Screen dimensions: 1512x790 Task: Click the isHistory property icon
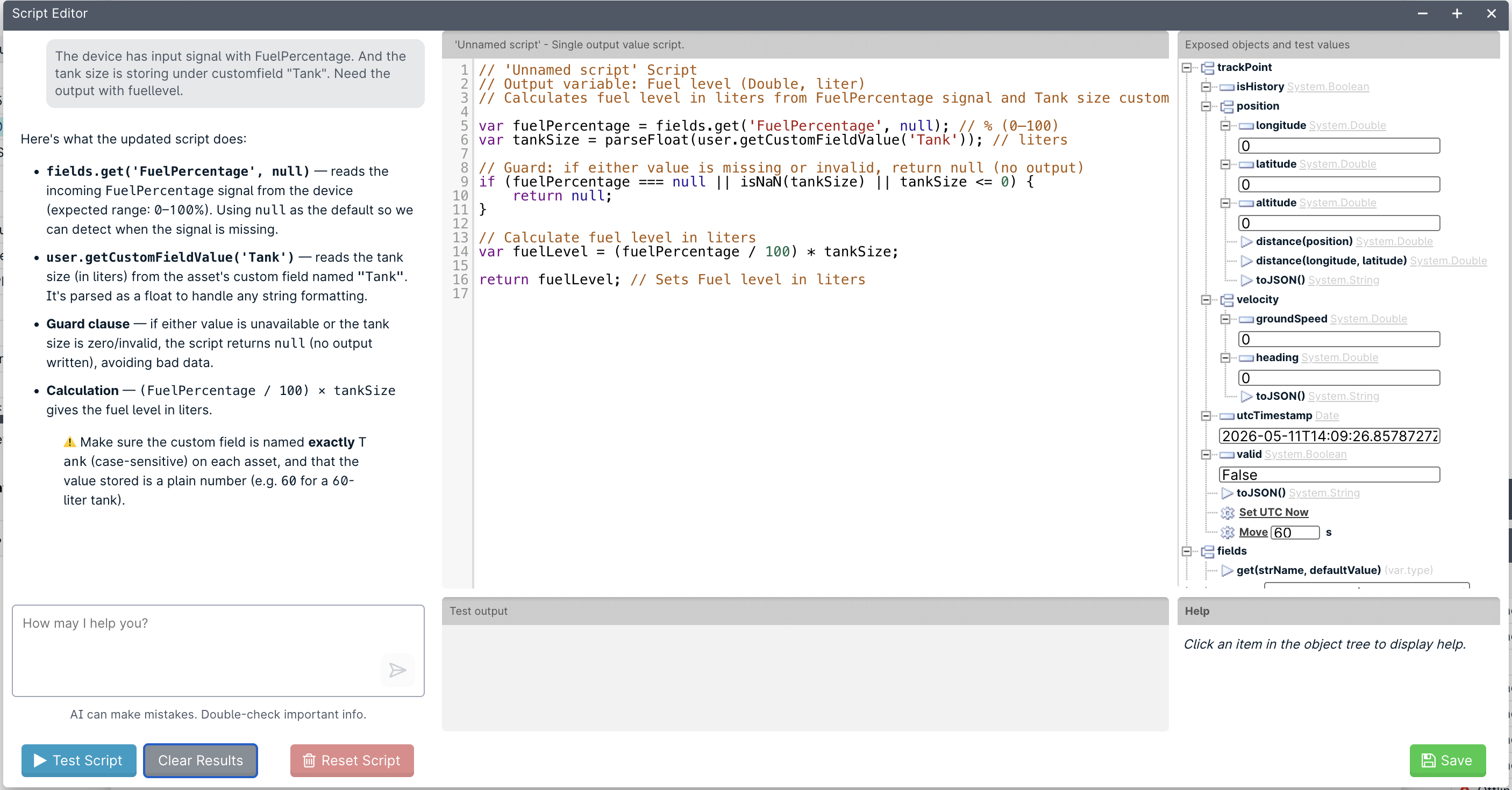pyautogui.click(x=1228, y=88)
